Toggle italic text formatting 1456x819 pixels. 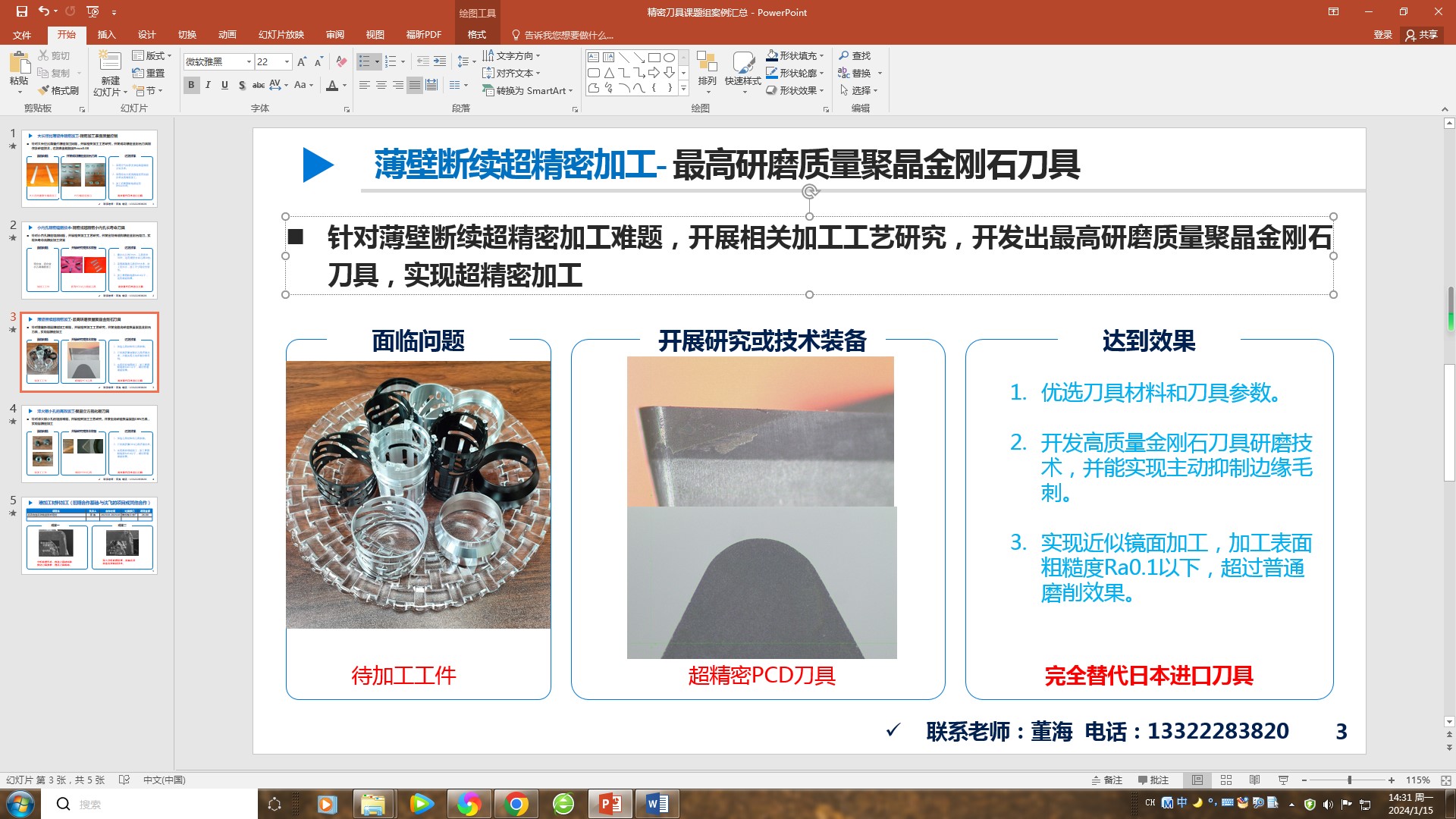point(208,85)
